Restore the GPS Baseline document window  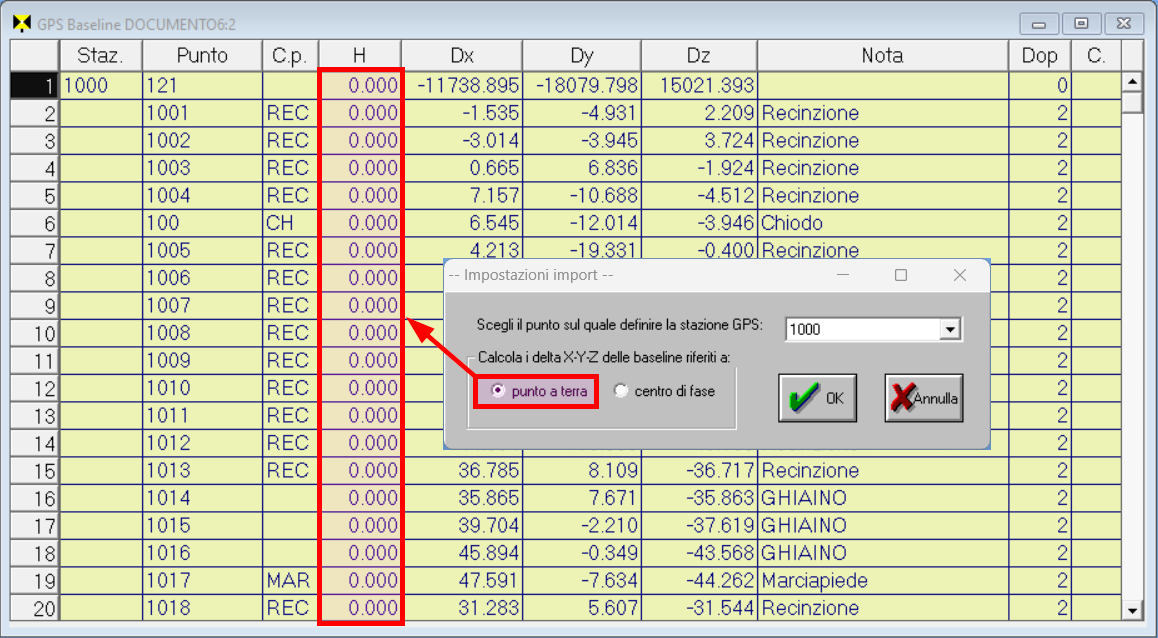coord(1081,24)
